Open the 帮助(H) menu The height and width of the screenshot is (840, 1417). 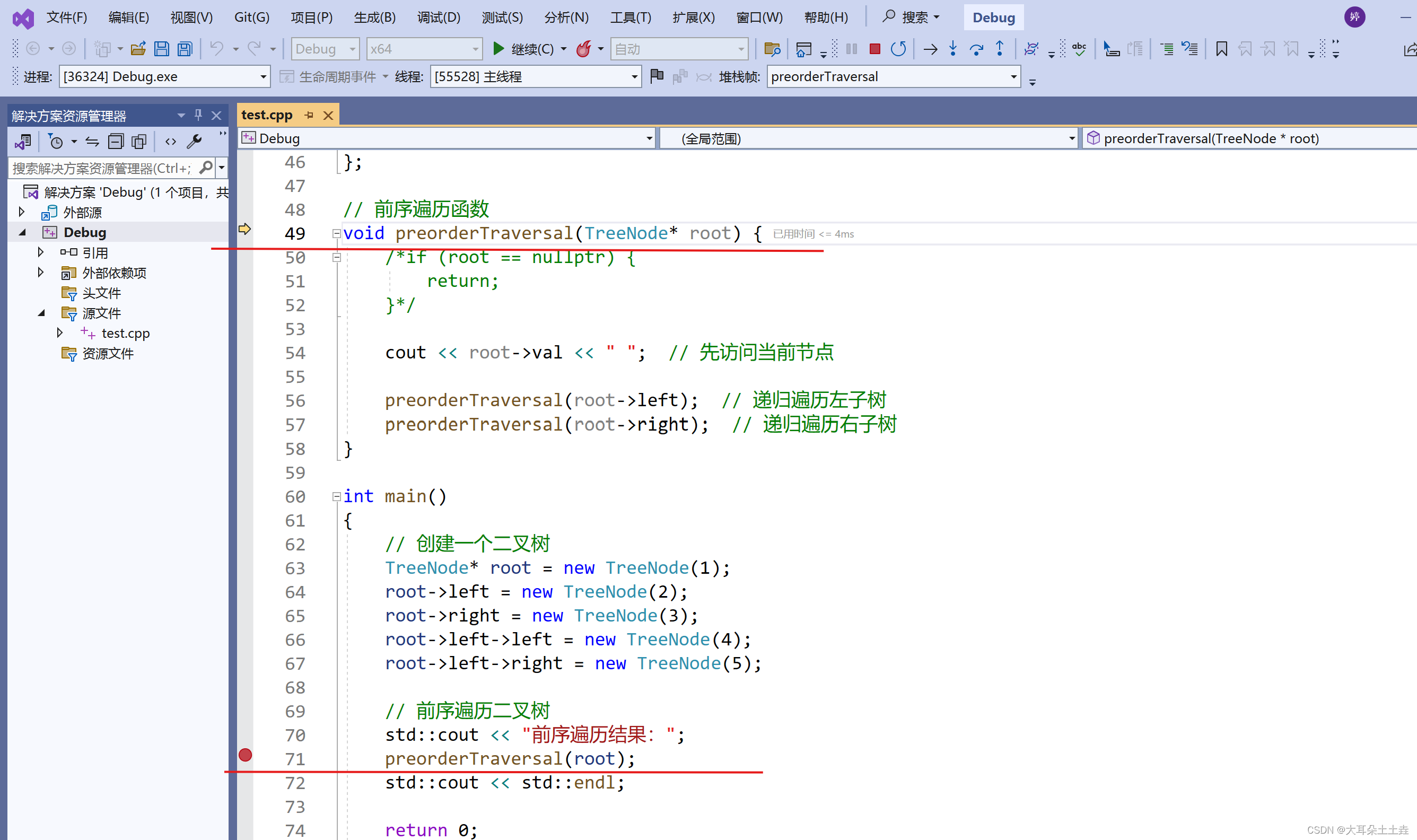(x=826, y=17)
